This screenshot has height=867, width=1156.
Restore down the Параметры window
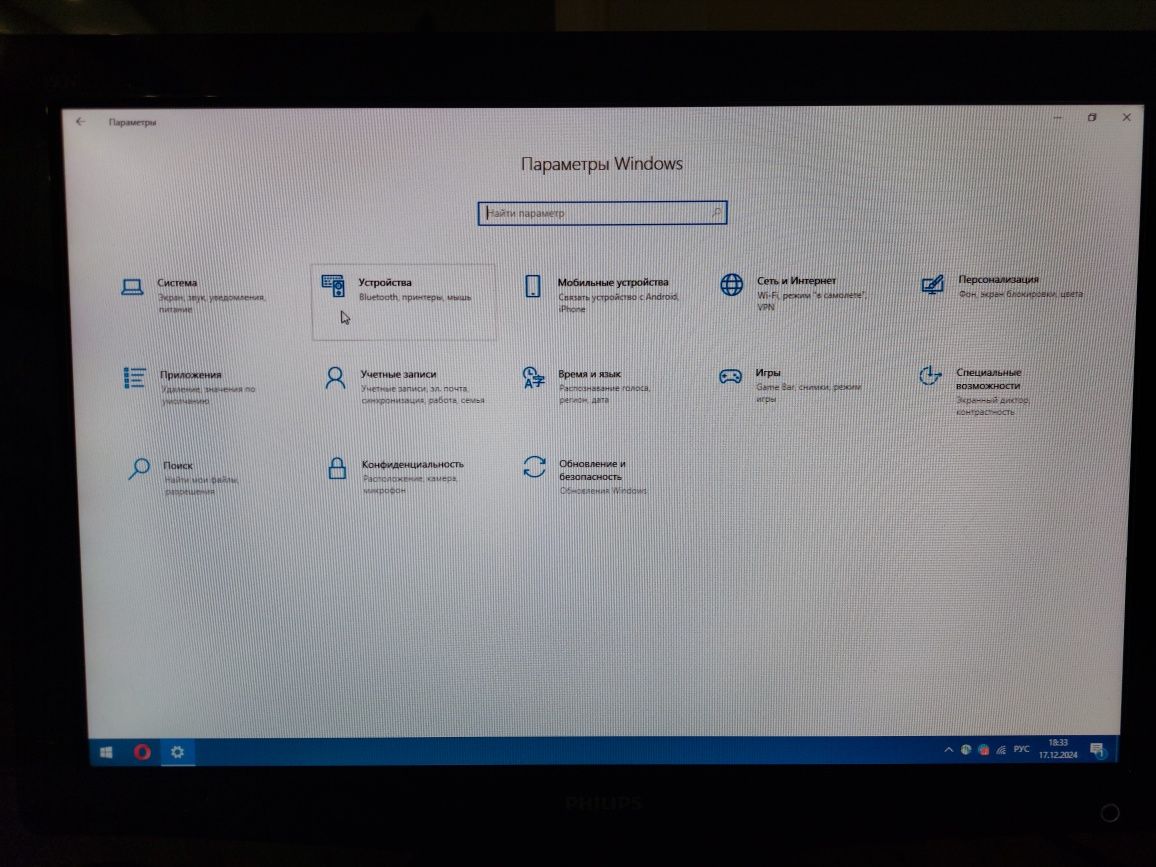(1092, 117)
